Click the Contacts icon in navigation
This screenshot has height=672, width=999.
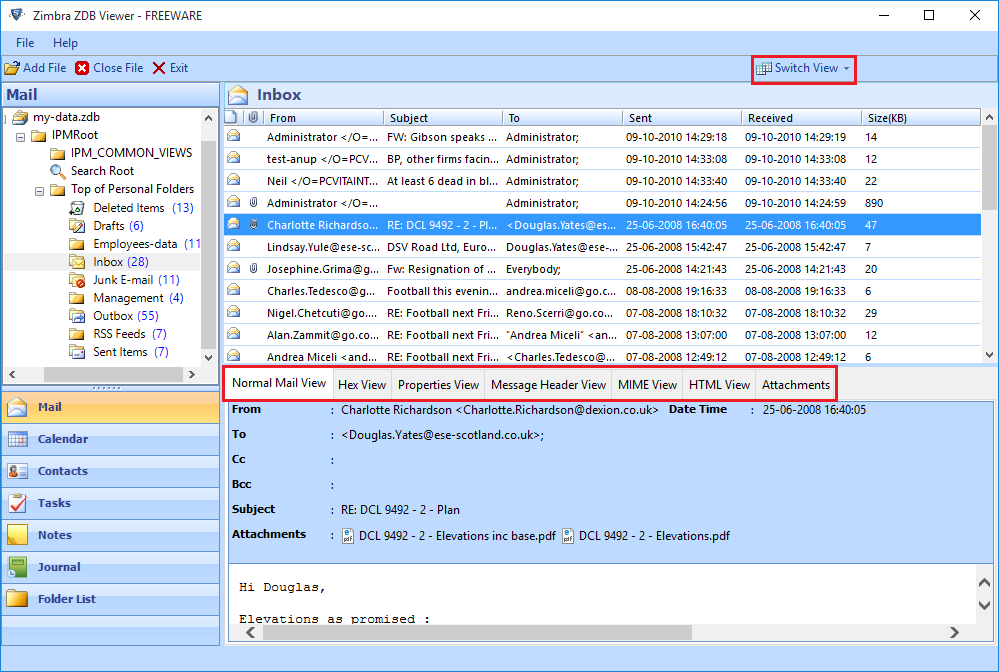pos(18,471)
